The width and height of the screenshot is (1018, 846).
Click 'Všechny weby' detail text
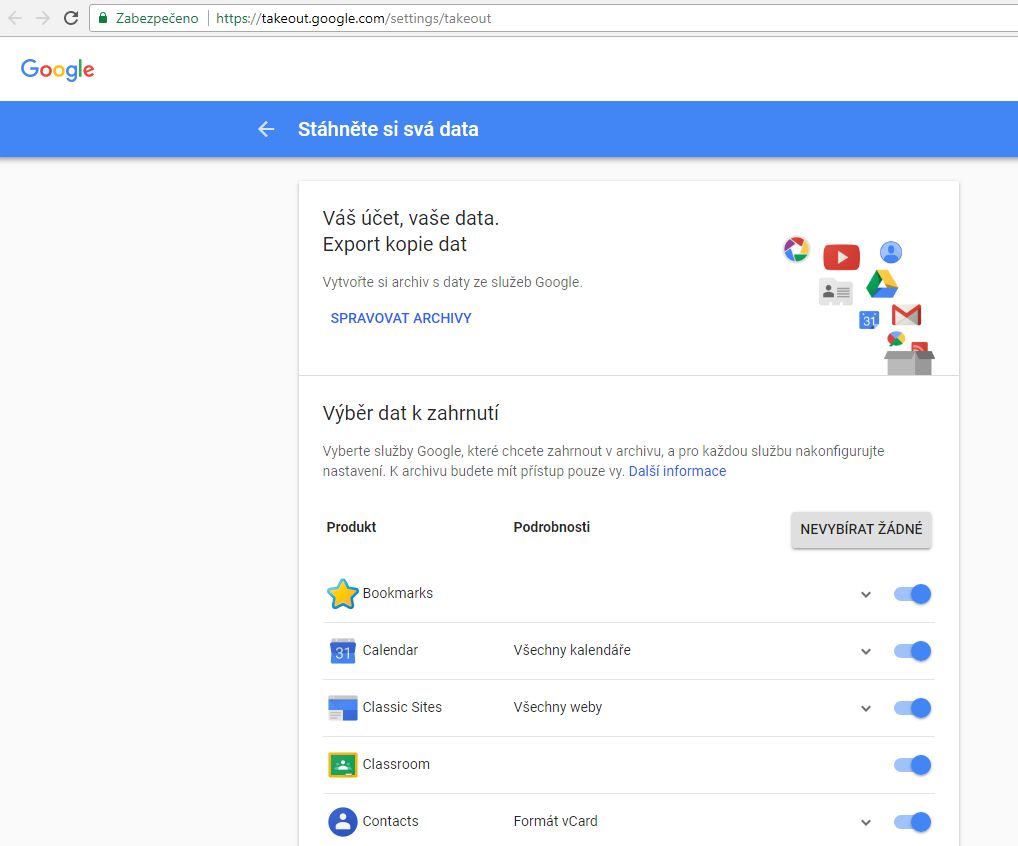pos(558,707)
